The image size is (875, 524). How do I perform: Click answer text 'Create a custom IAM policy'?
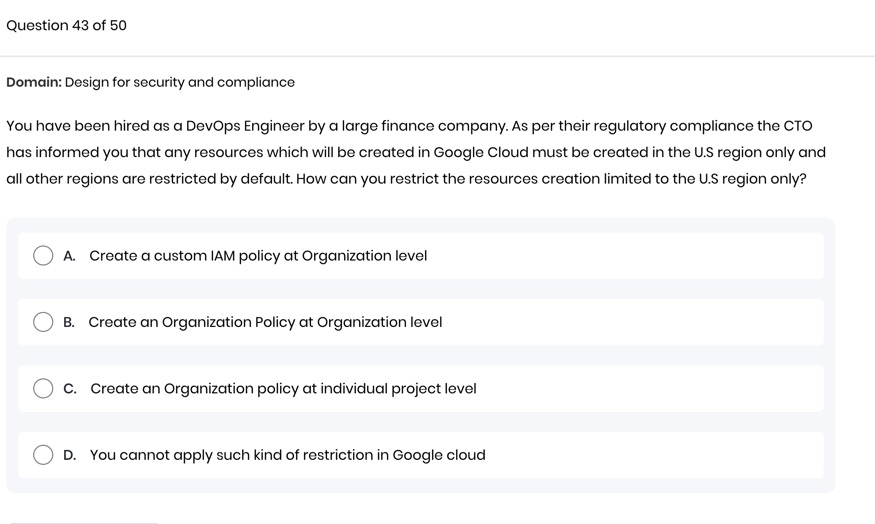(258, 256)
